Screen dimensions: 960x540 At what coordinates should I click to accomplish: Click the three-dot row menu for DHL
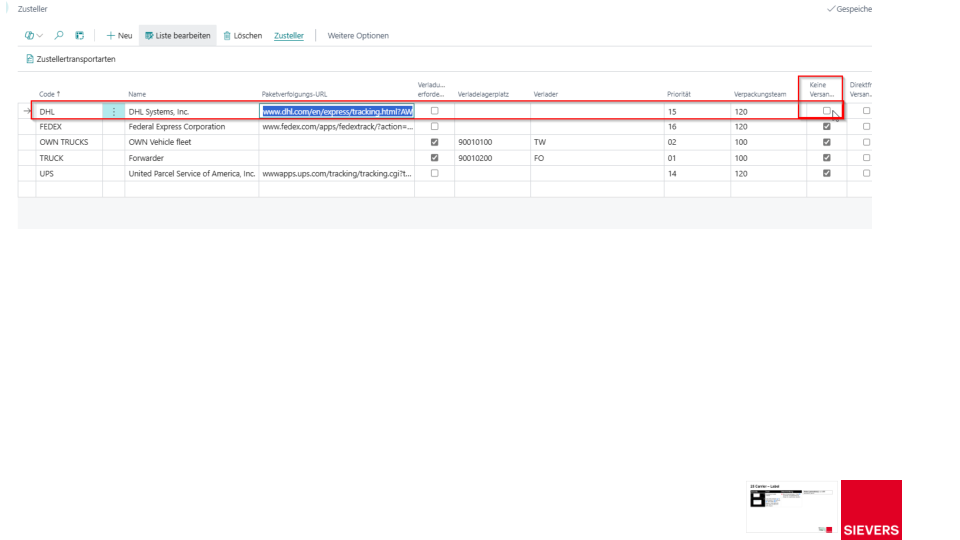point(113,111)
